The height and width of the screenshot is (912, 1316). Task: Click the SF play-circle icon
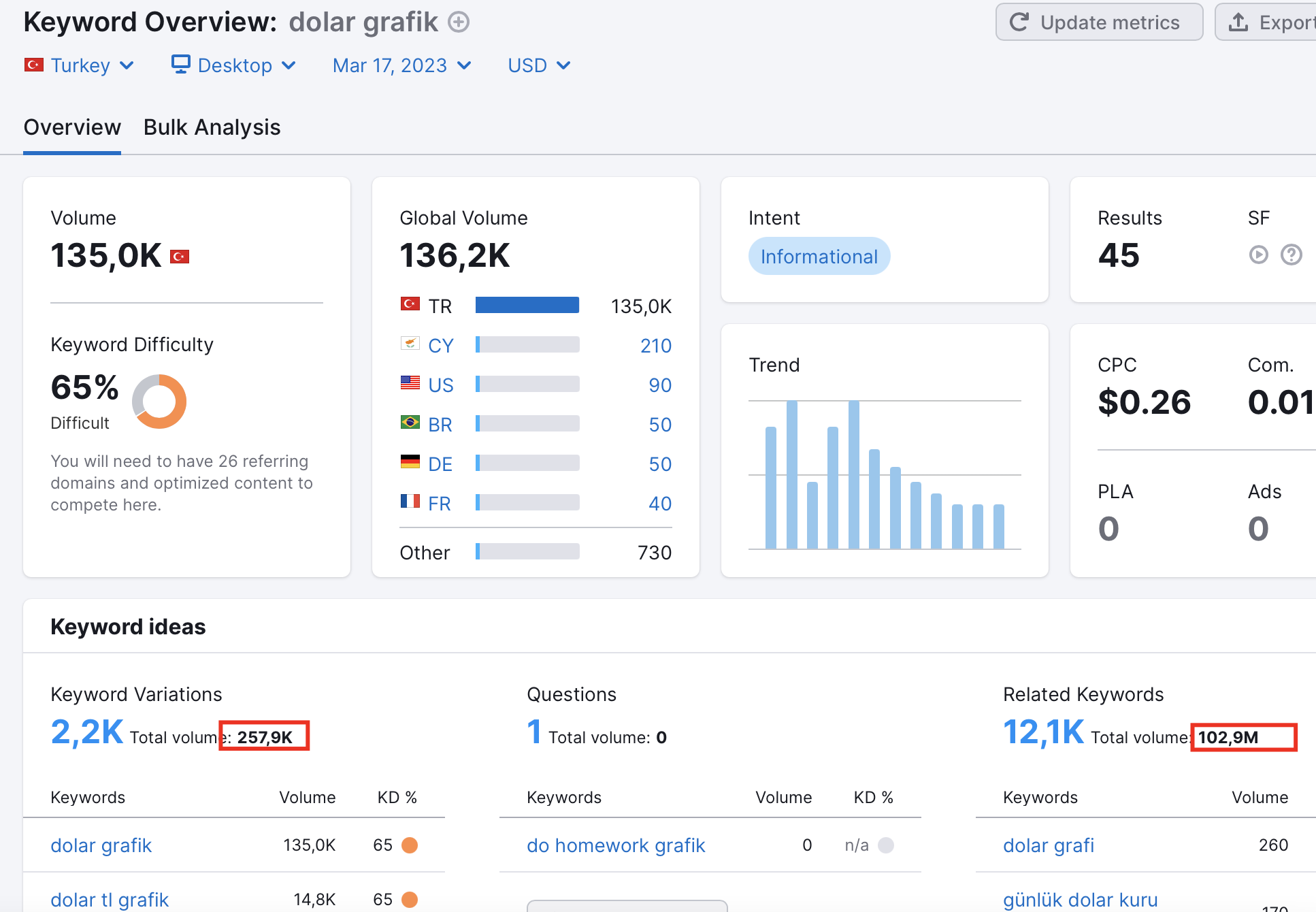click(x=1258, y=255)
